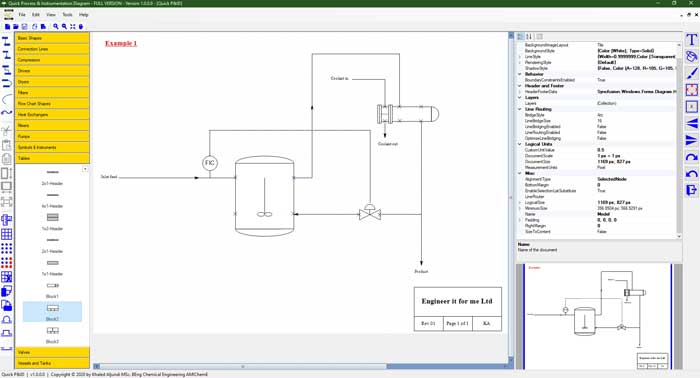
Task: Select the Text tool icon marked T
Action: [x=691, y=40]
